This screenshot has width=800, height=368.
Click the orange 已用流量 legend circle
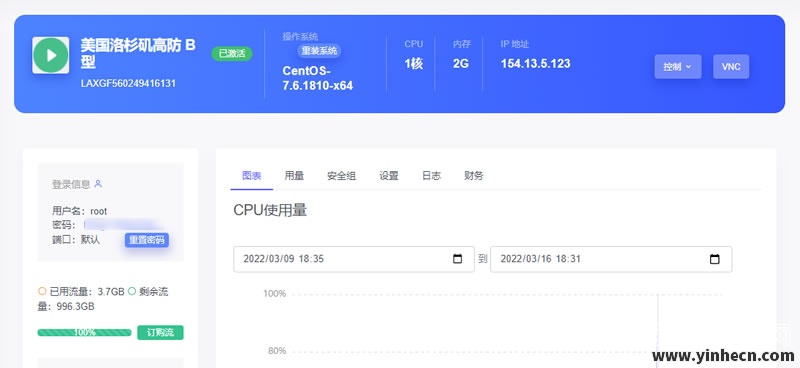coord(42,291)
